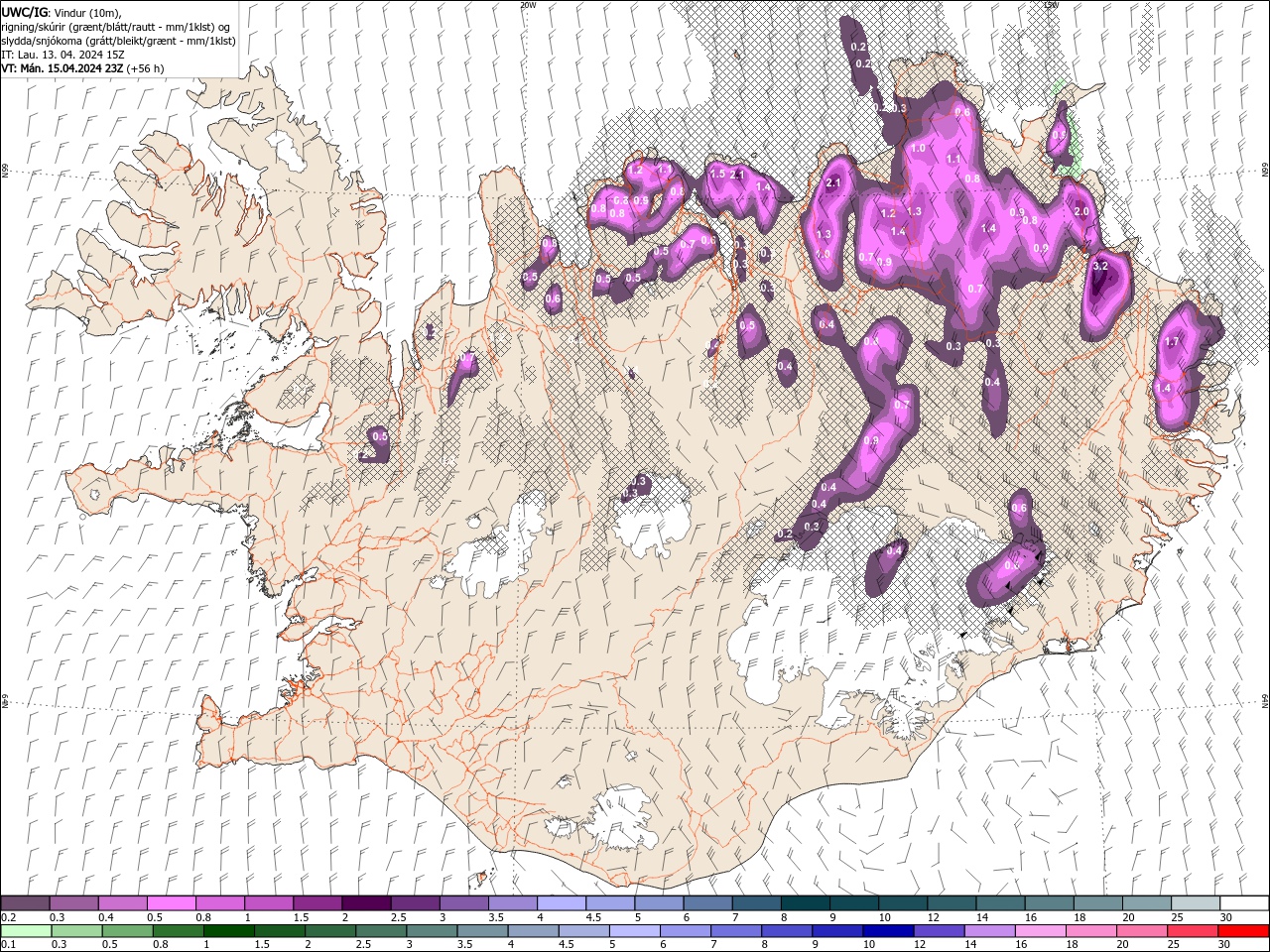
Task: Pick the grey-purple 0.2 swatch in upper legend
Action: point(25,903)
